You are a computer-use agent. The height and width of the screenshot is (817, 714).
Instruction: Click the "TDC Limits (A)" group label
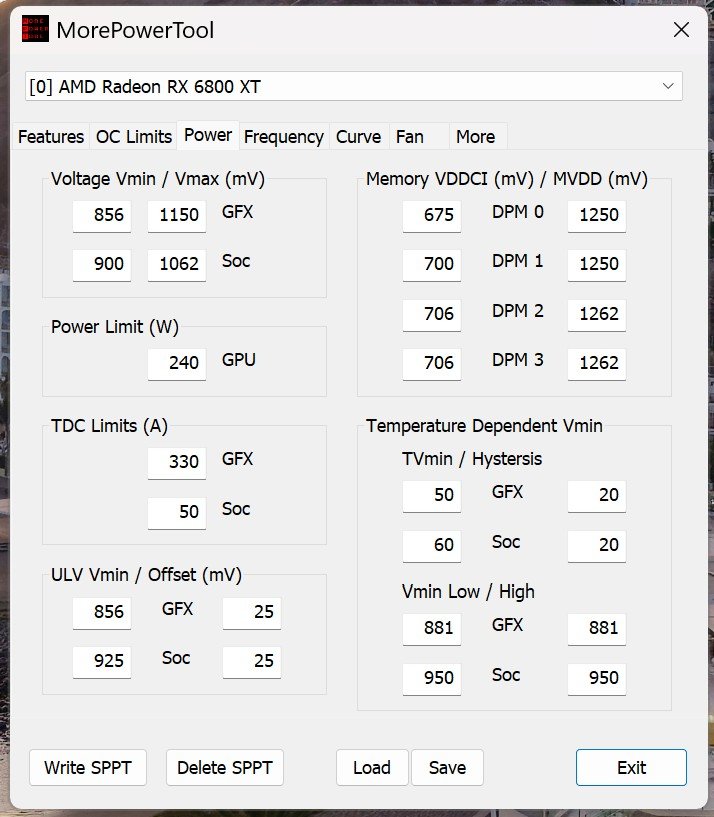pos(109,426)
